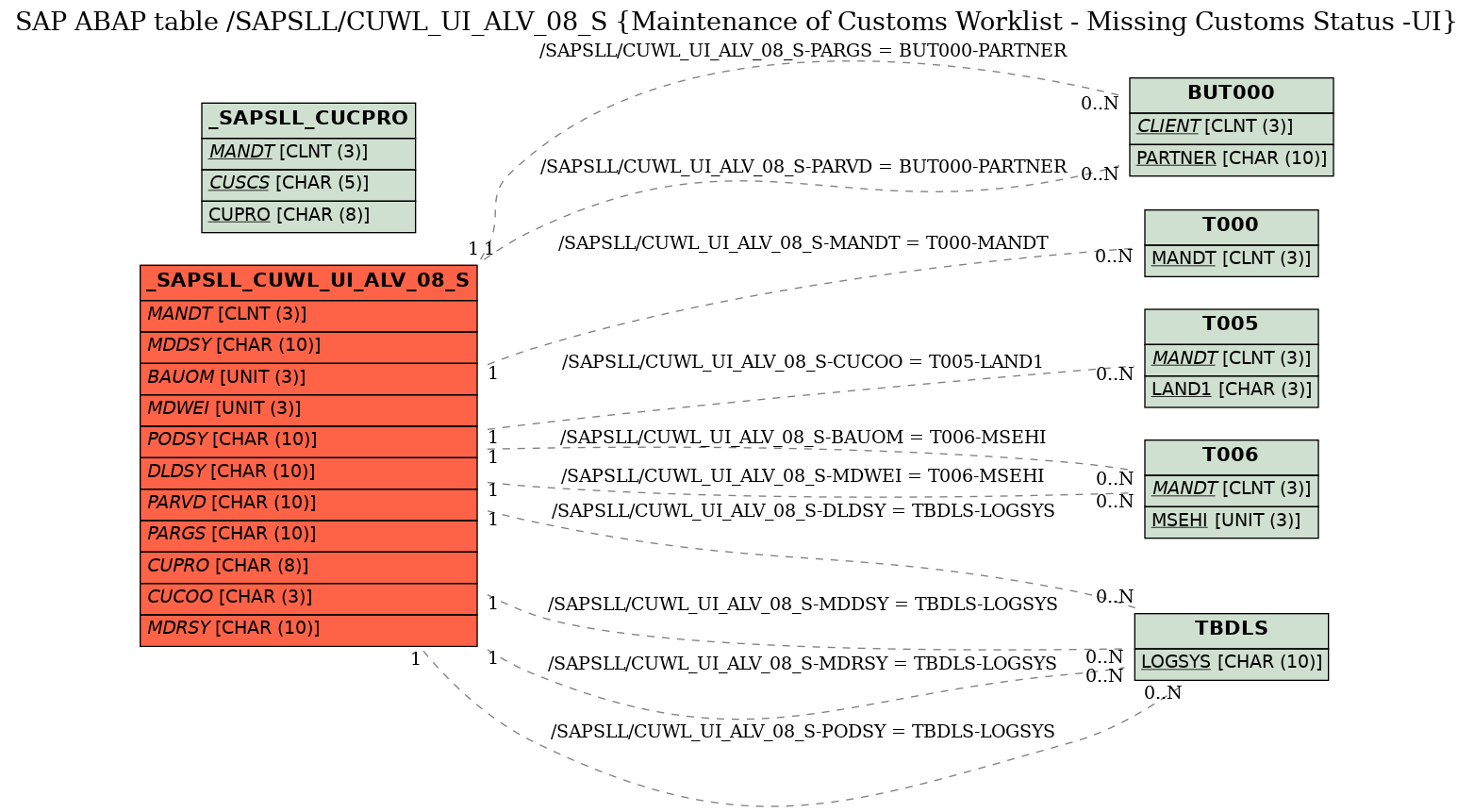Select PARVD row in the red table

308,504
